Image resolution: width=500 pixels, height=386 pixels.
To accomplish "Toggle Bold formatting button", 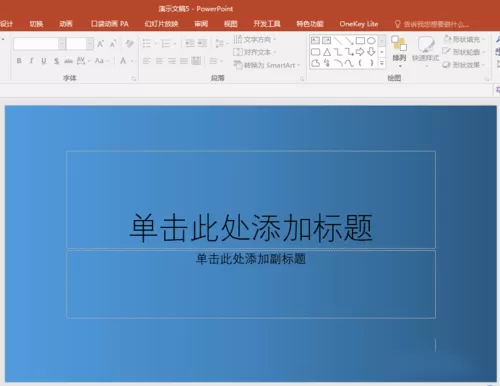I will tap(19, 61).
